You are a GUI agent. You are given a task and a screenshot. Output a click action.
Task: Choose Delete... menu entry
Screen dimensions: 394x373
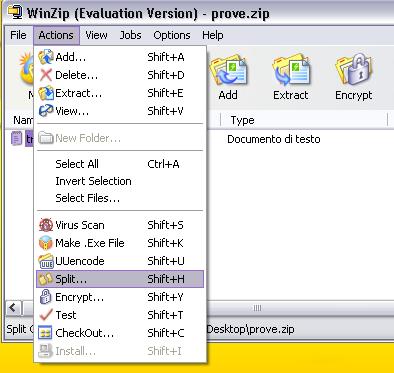pos(120,75)
